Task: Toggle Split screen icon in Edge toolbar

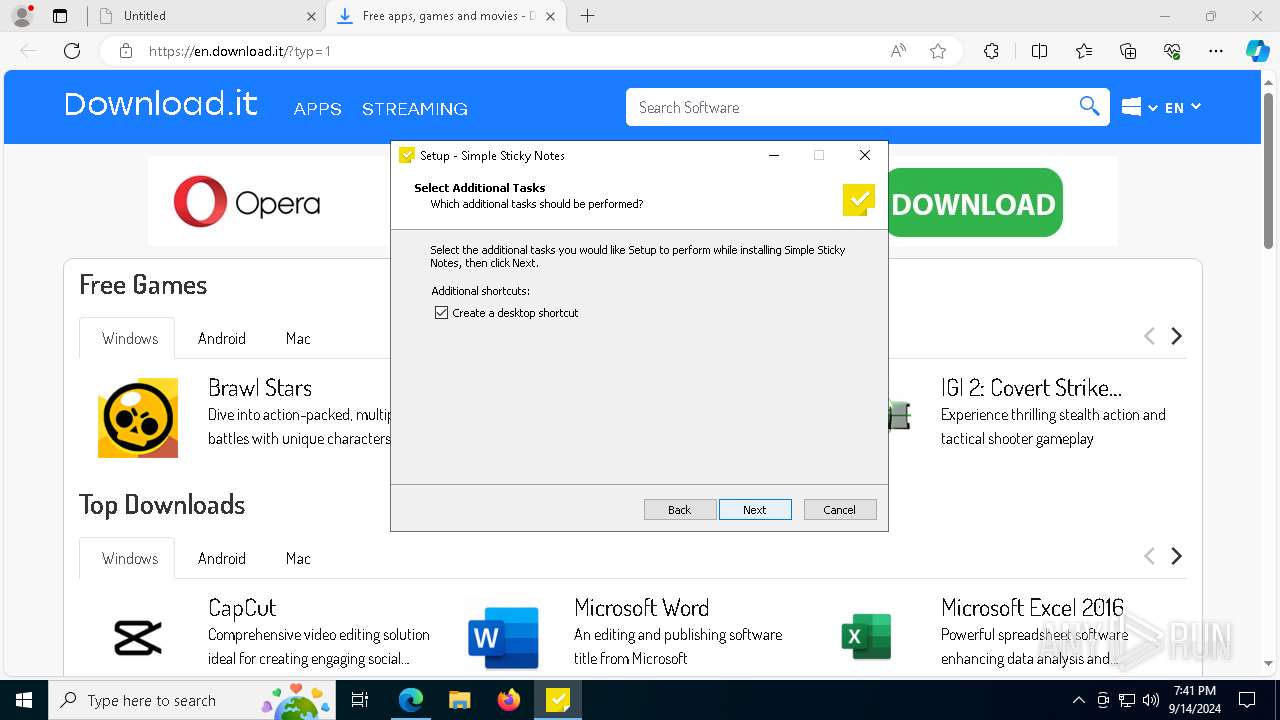Action: click(1039, 51)
